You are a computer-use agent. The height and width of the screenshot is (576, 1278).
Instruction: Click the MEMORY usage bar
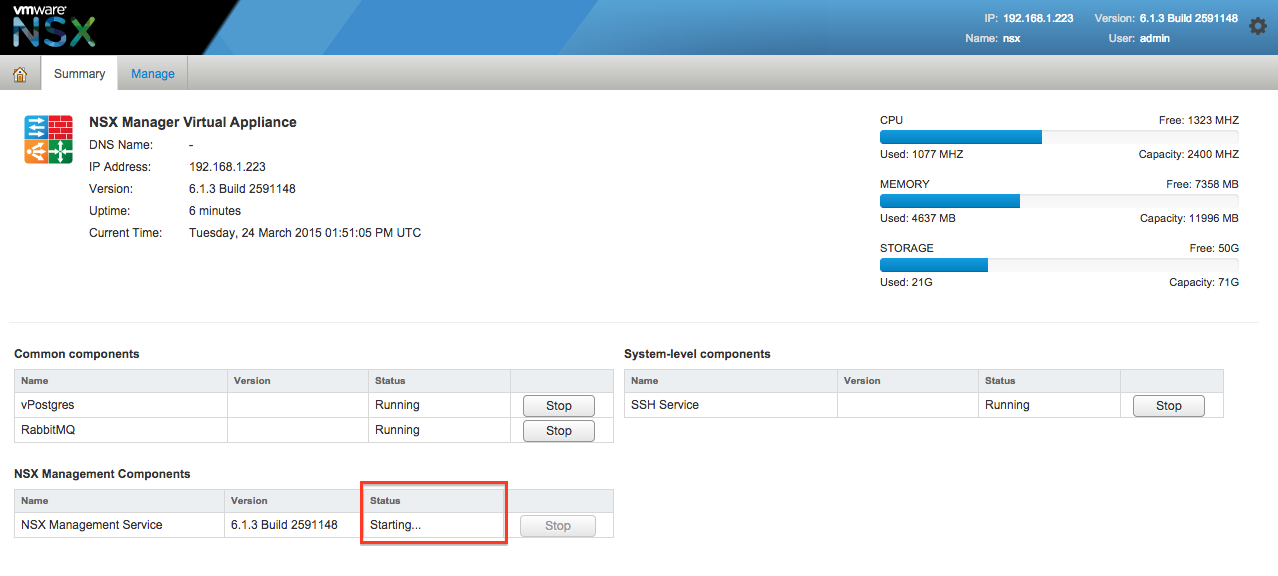(1059, 201)
